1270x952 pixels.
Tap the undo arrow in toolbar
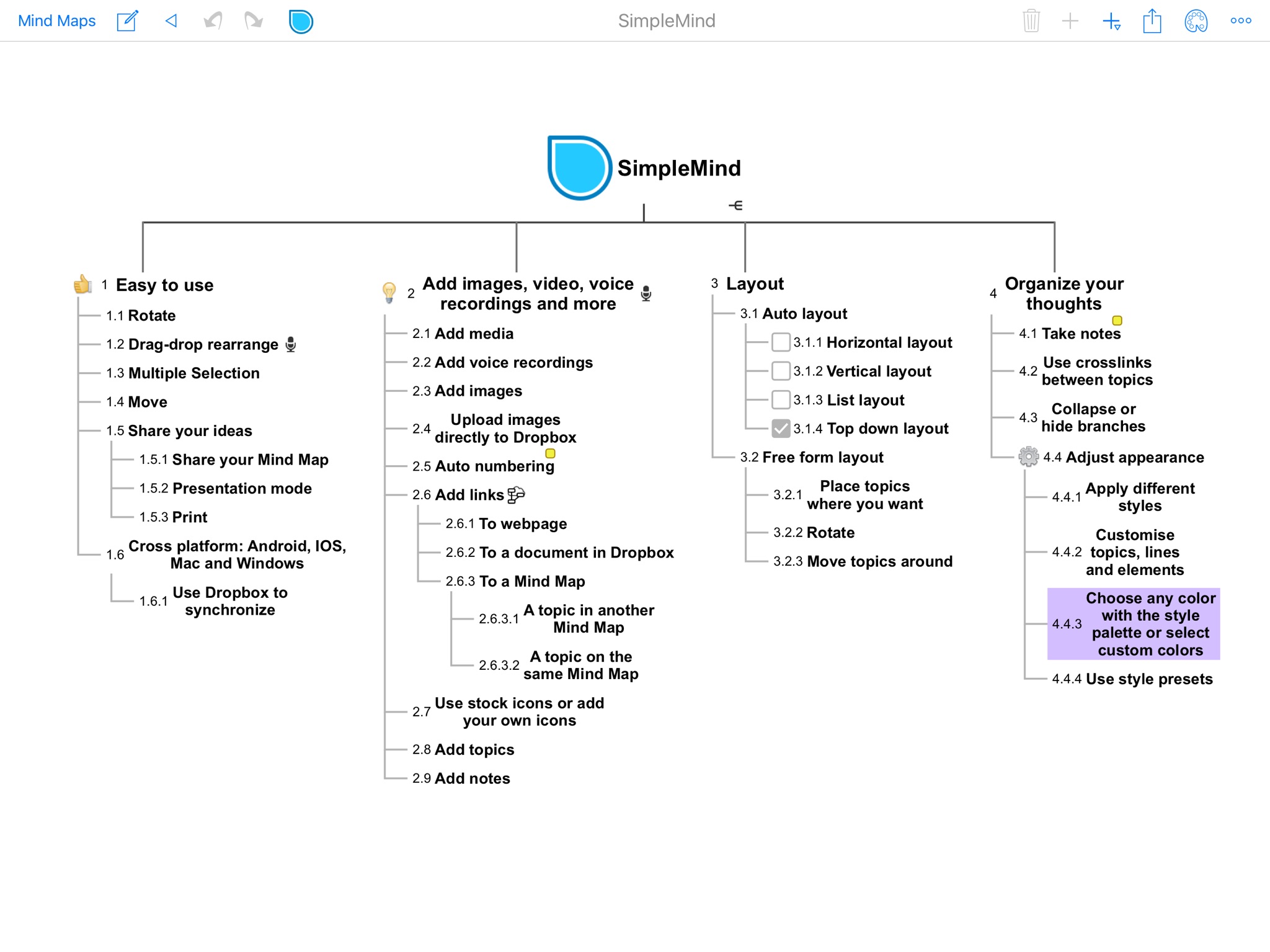click(213, 21)
